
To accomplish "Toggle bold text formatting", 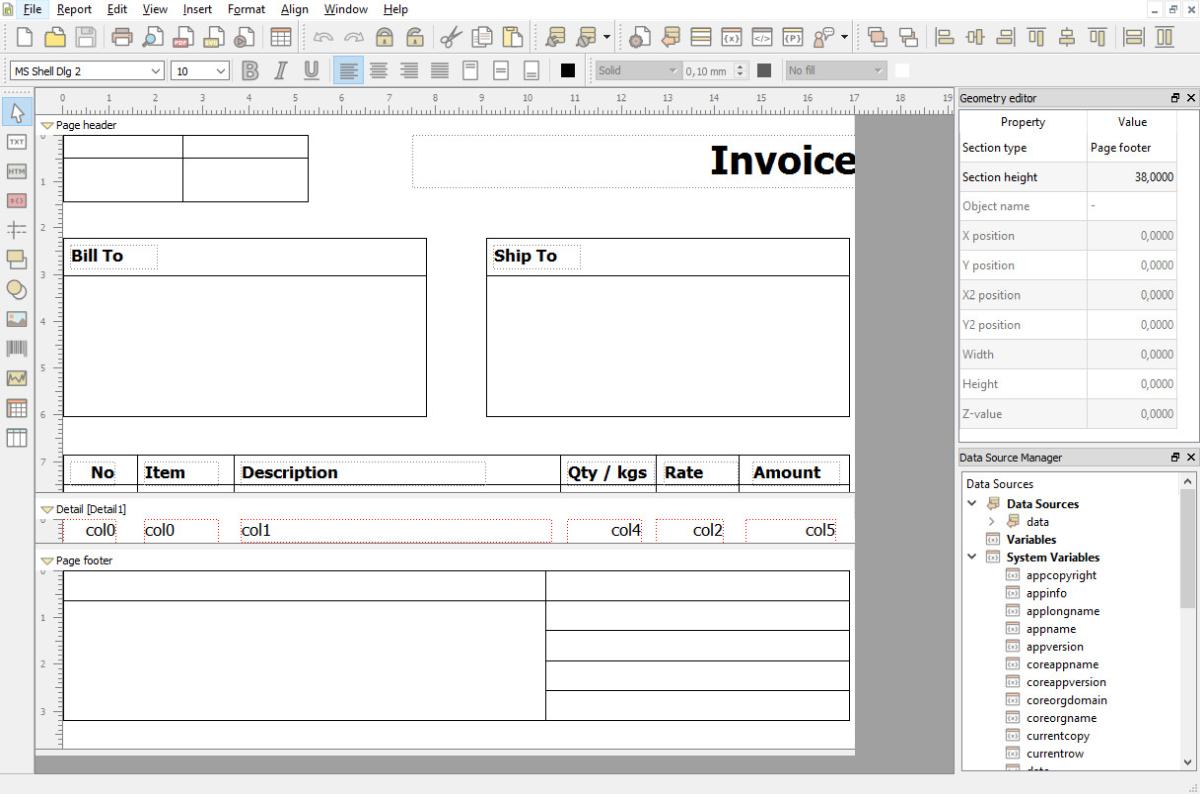I will (x=250, y=70).
